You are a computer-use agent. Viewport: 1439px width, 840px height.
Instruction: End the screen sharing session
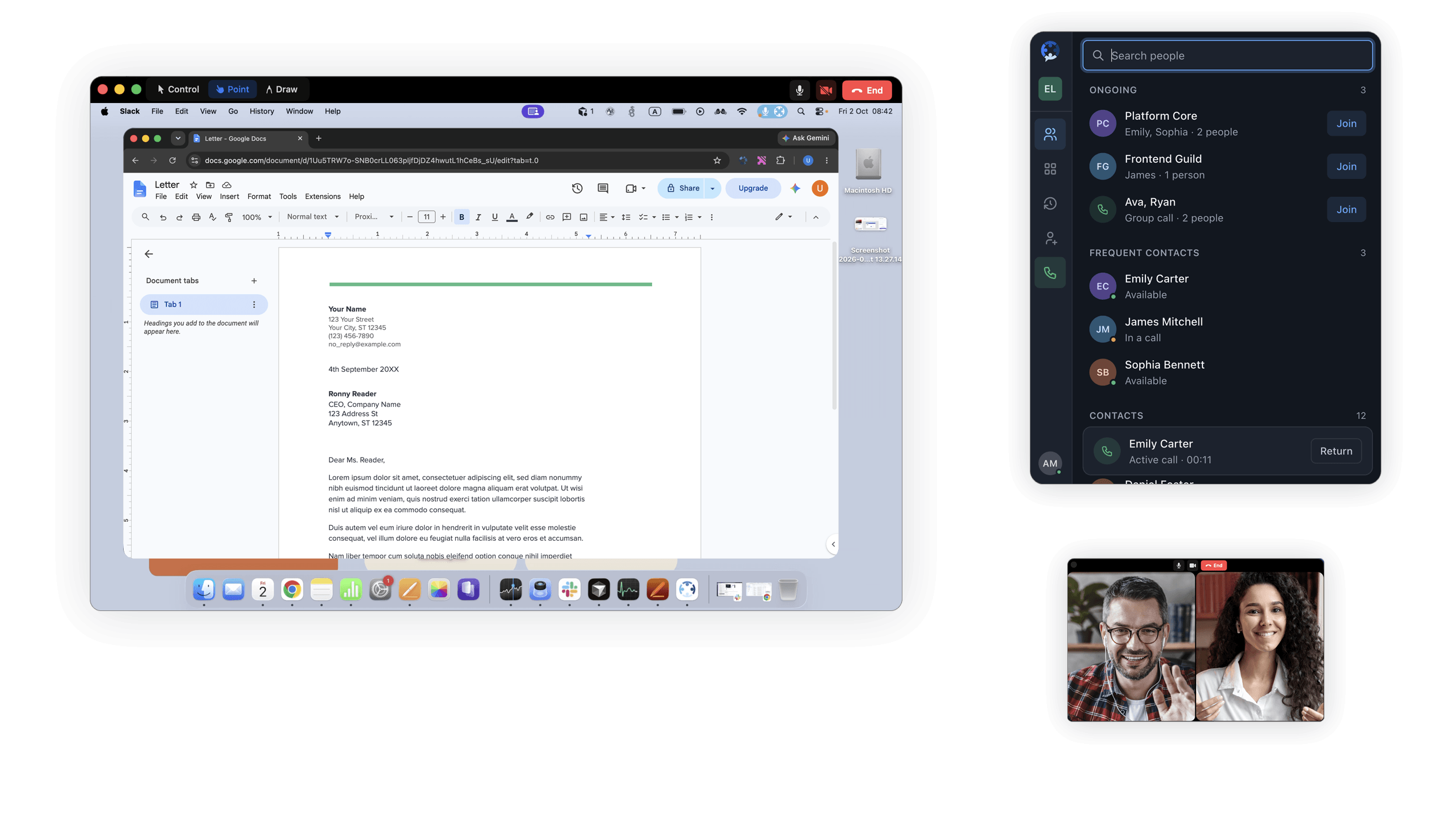867,90
